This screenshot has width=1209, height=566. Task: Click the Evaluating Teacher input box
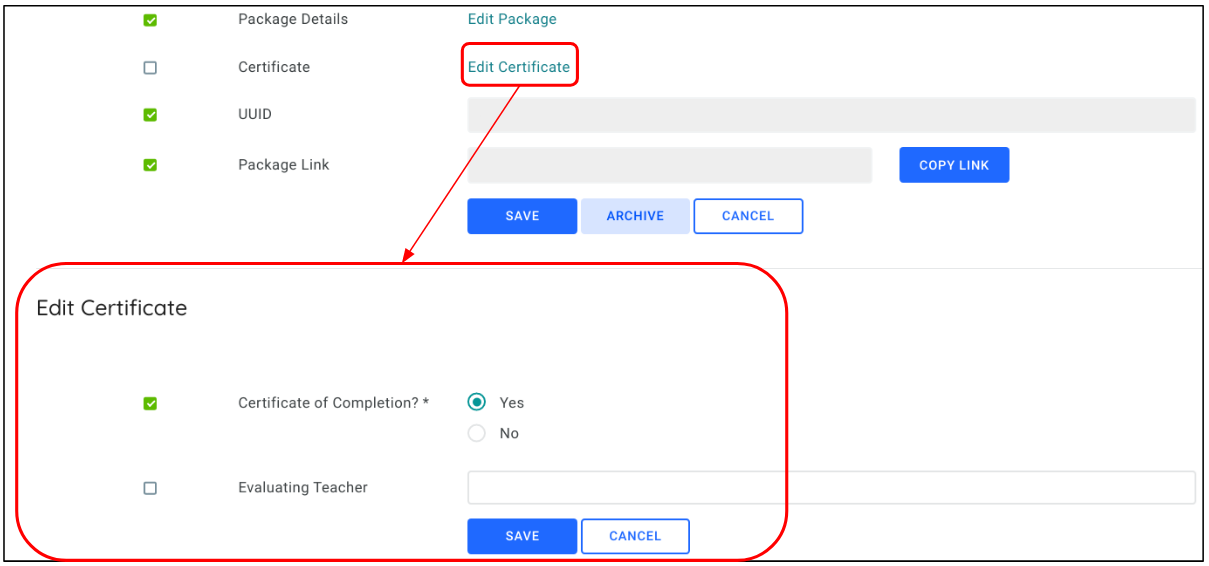[831, 488]
